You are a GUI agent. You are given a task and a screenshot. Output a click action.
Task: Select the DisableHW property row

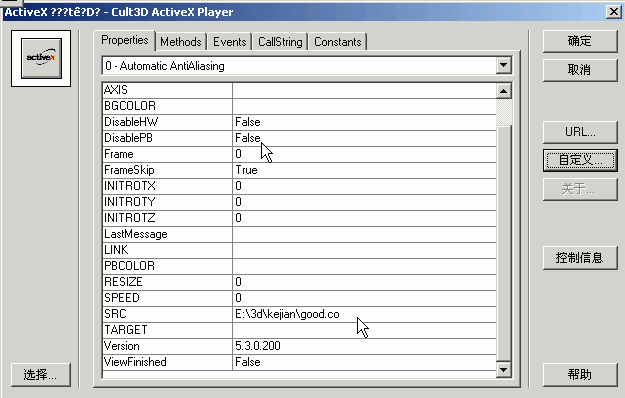[299, 122]
